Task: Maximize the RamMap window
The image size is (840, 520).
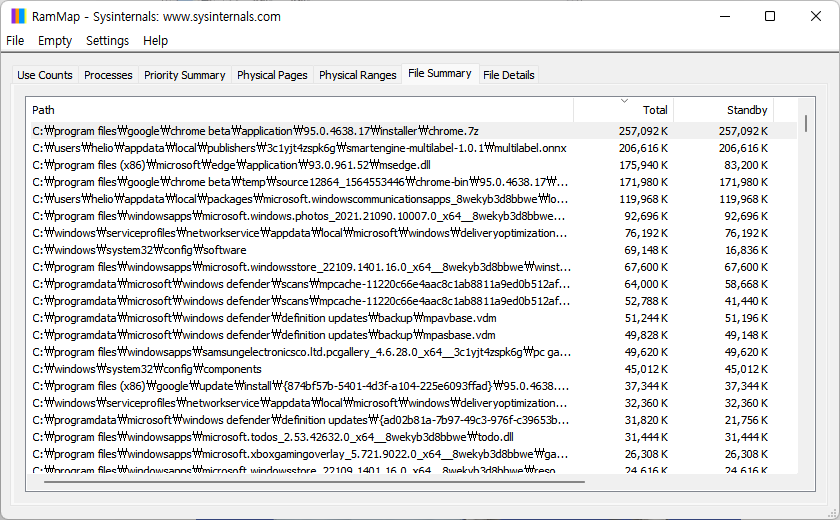Action: 770,17
